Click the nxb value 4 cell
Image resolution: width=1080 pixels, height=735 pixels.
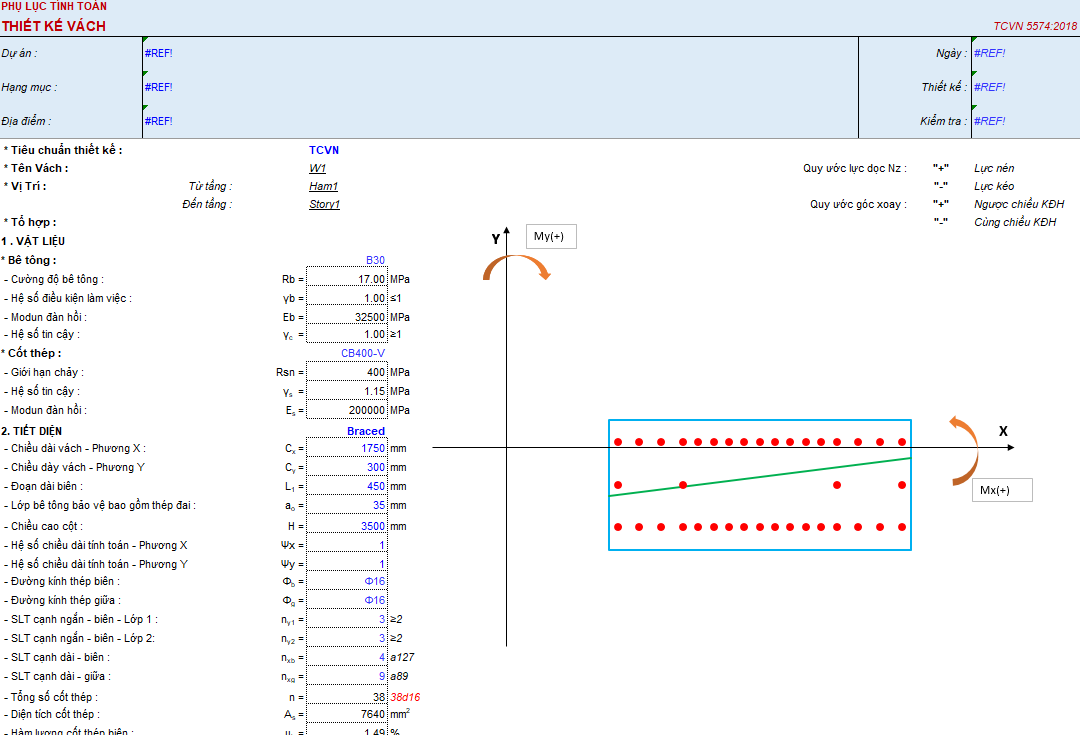[x=346, y=657]
